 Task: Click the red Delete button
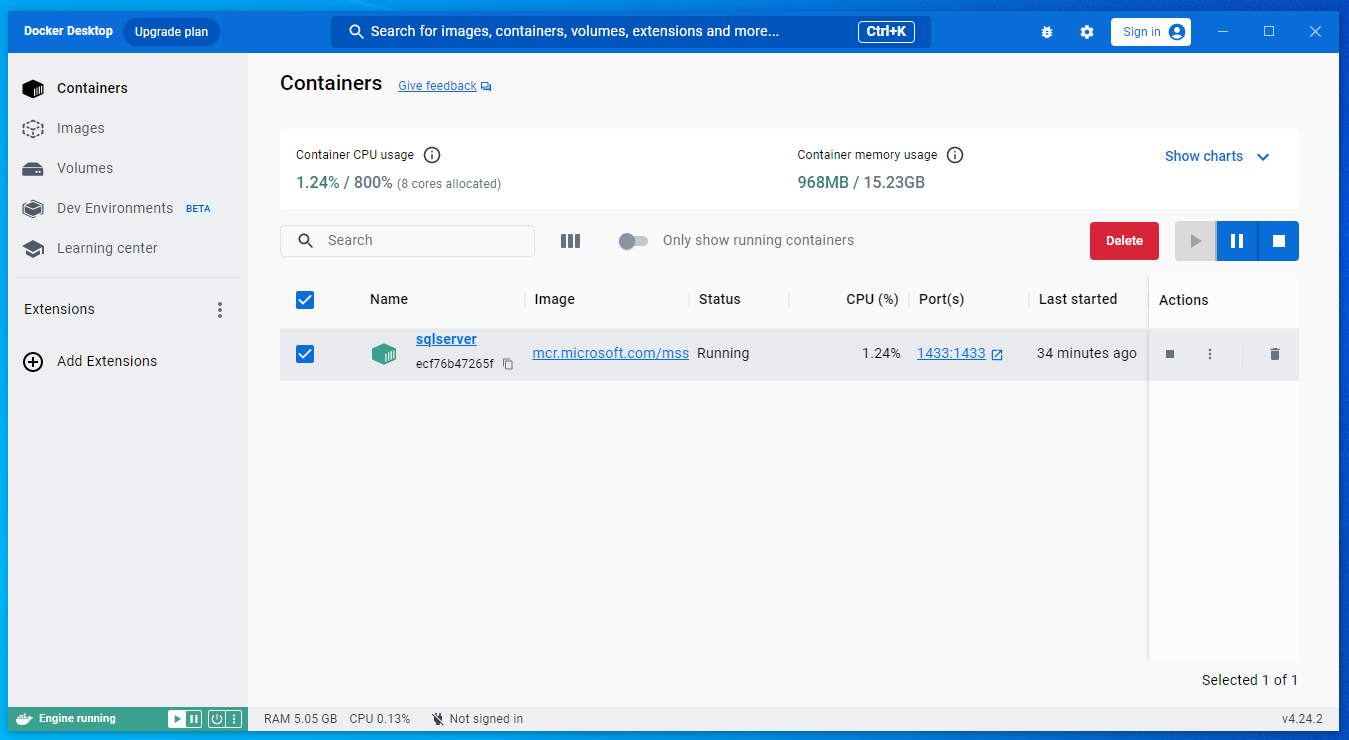pyautogui.click(x=1124, y=241)
